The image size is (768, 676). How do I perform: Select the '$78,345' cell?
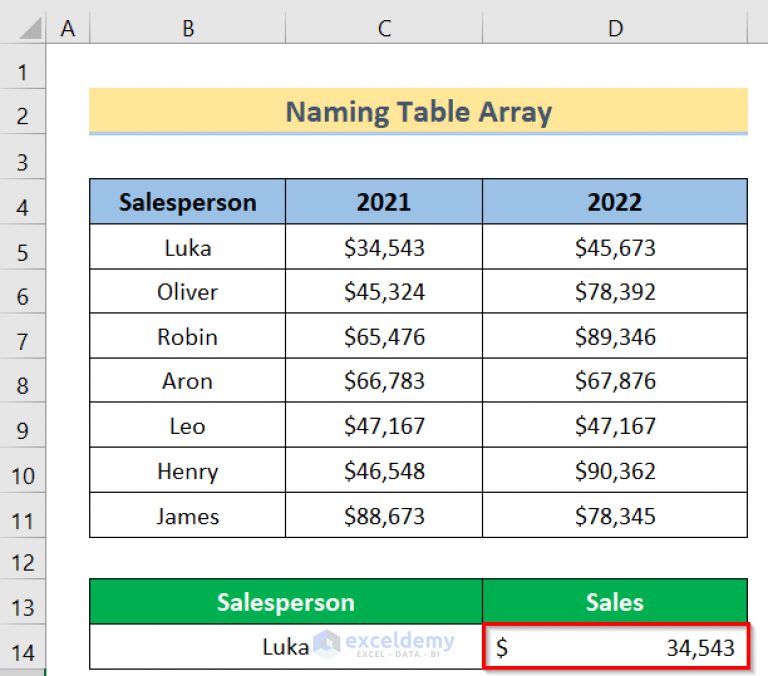click(x=615, y=515)
